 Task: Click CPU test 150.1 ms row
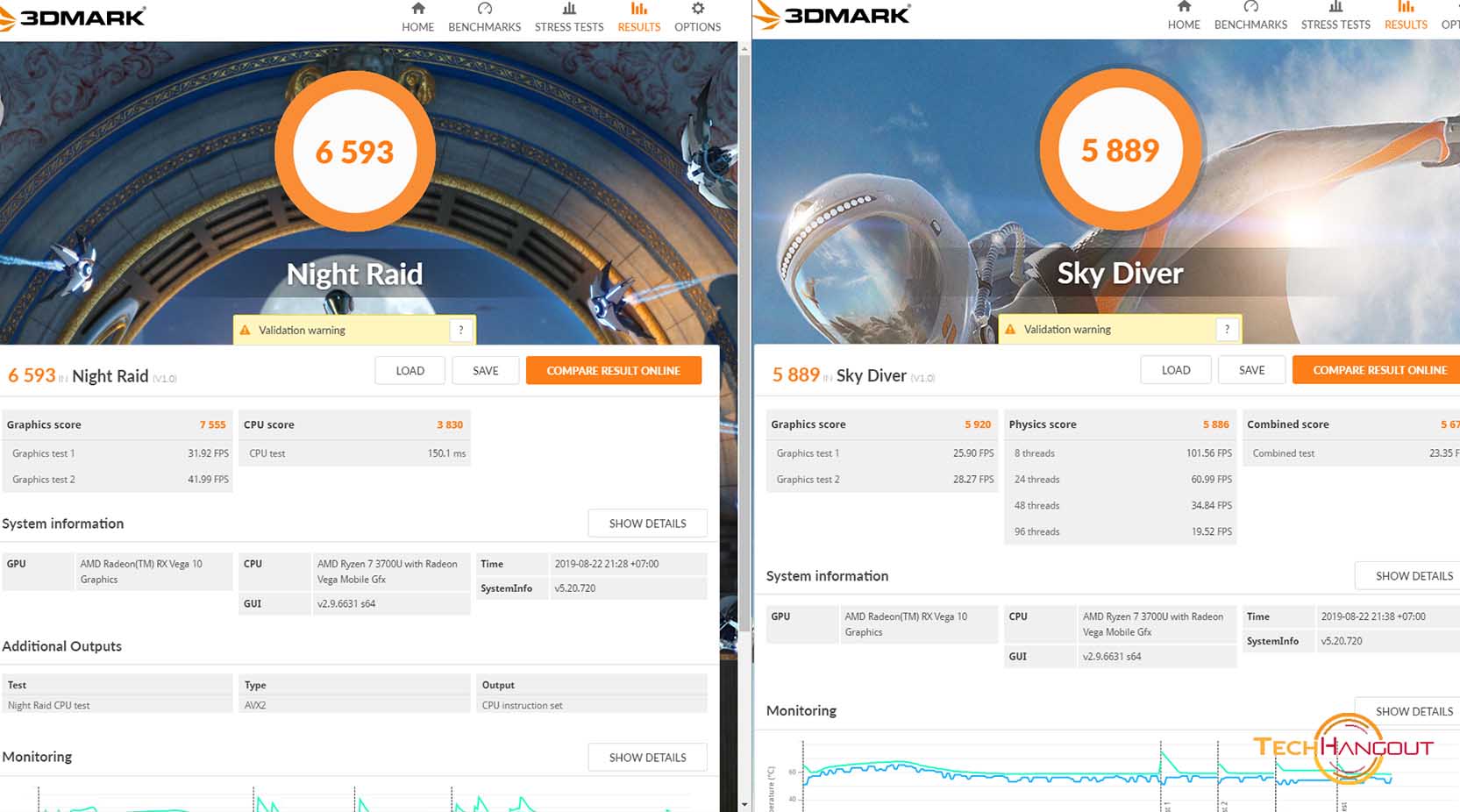pos(355,453)
